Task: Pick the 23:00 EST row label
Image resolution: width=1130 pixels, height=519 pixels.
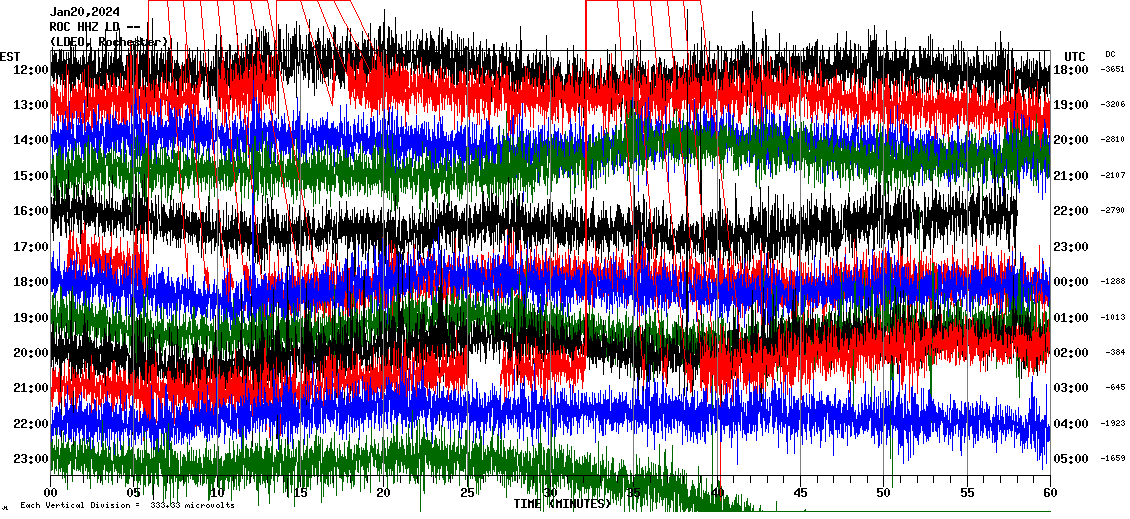Action: 32,459
